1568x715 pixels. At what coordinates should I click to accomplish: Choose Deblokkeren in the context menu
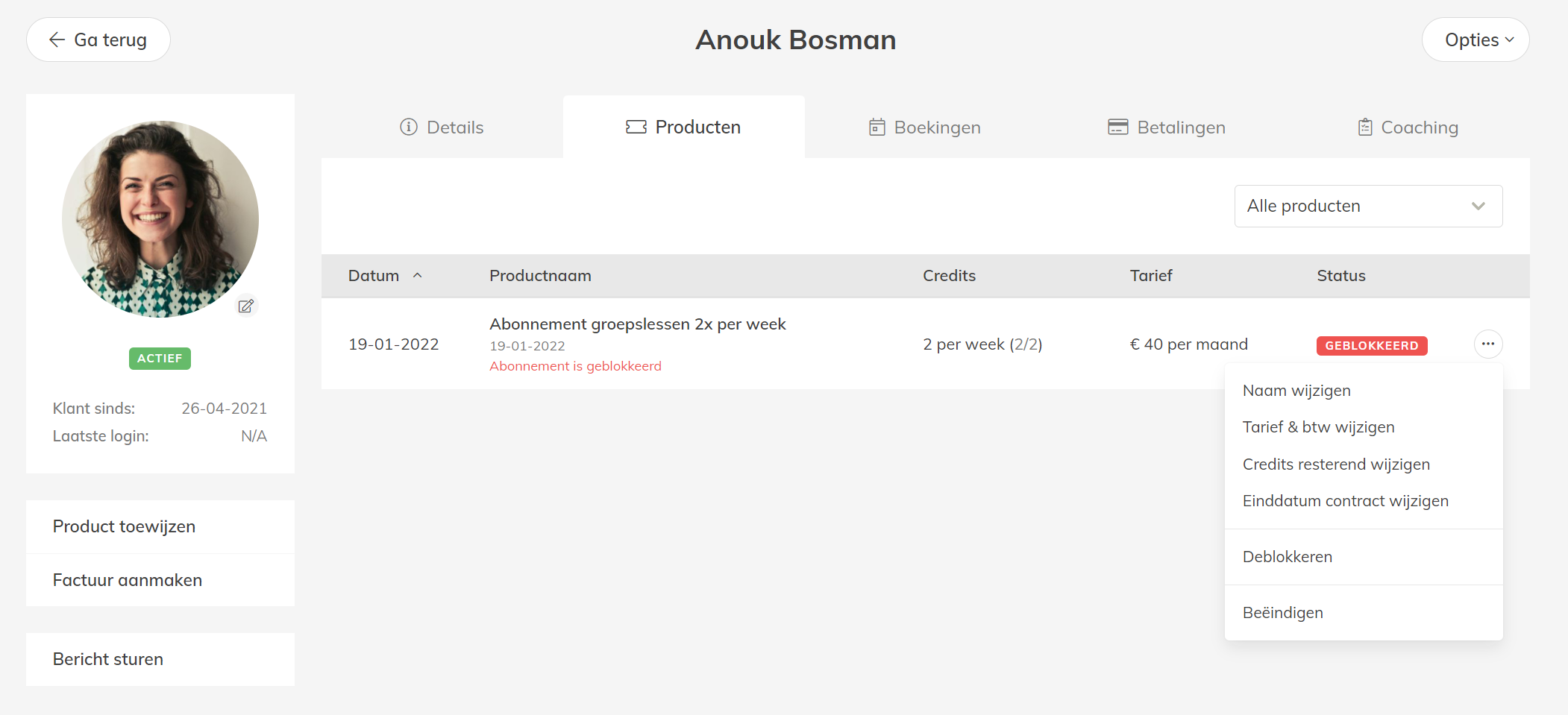point(1288,557)
